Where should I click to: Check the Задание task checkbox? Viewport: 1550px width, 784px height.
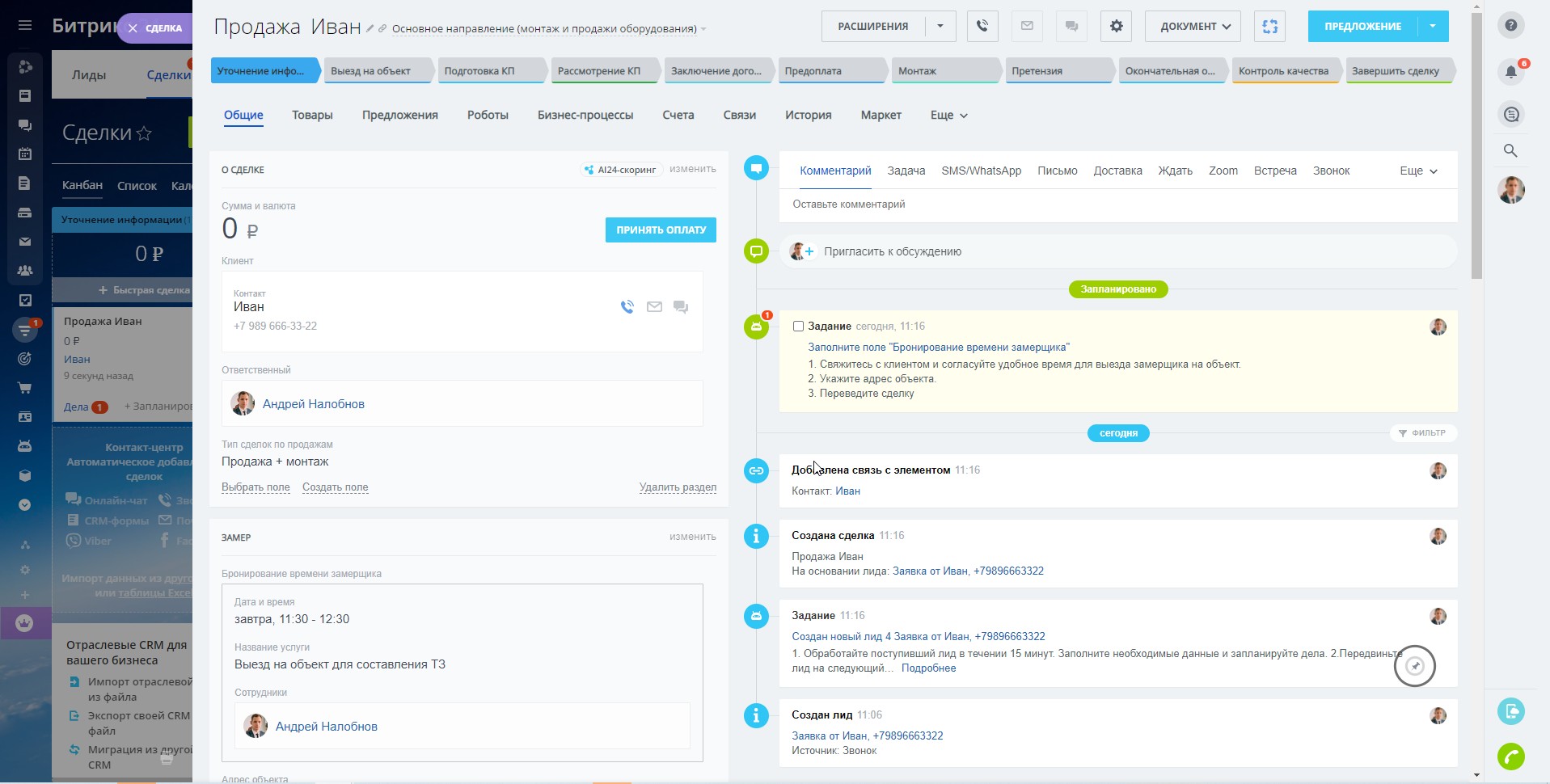click(798, 327)
